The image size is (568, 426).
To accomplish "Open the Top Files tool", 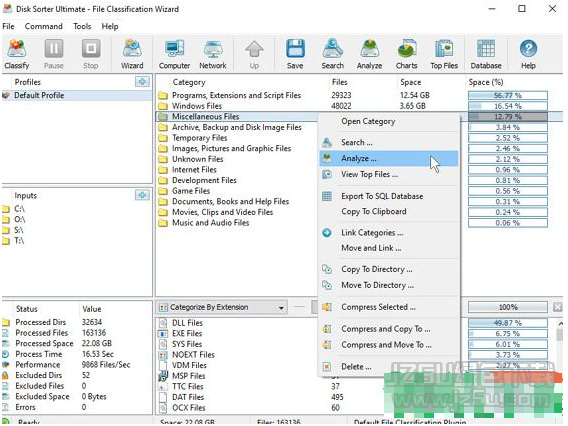I will (444, 54).
